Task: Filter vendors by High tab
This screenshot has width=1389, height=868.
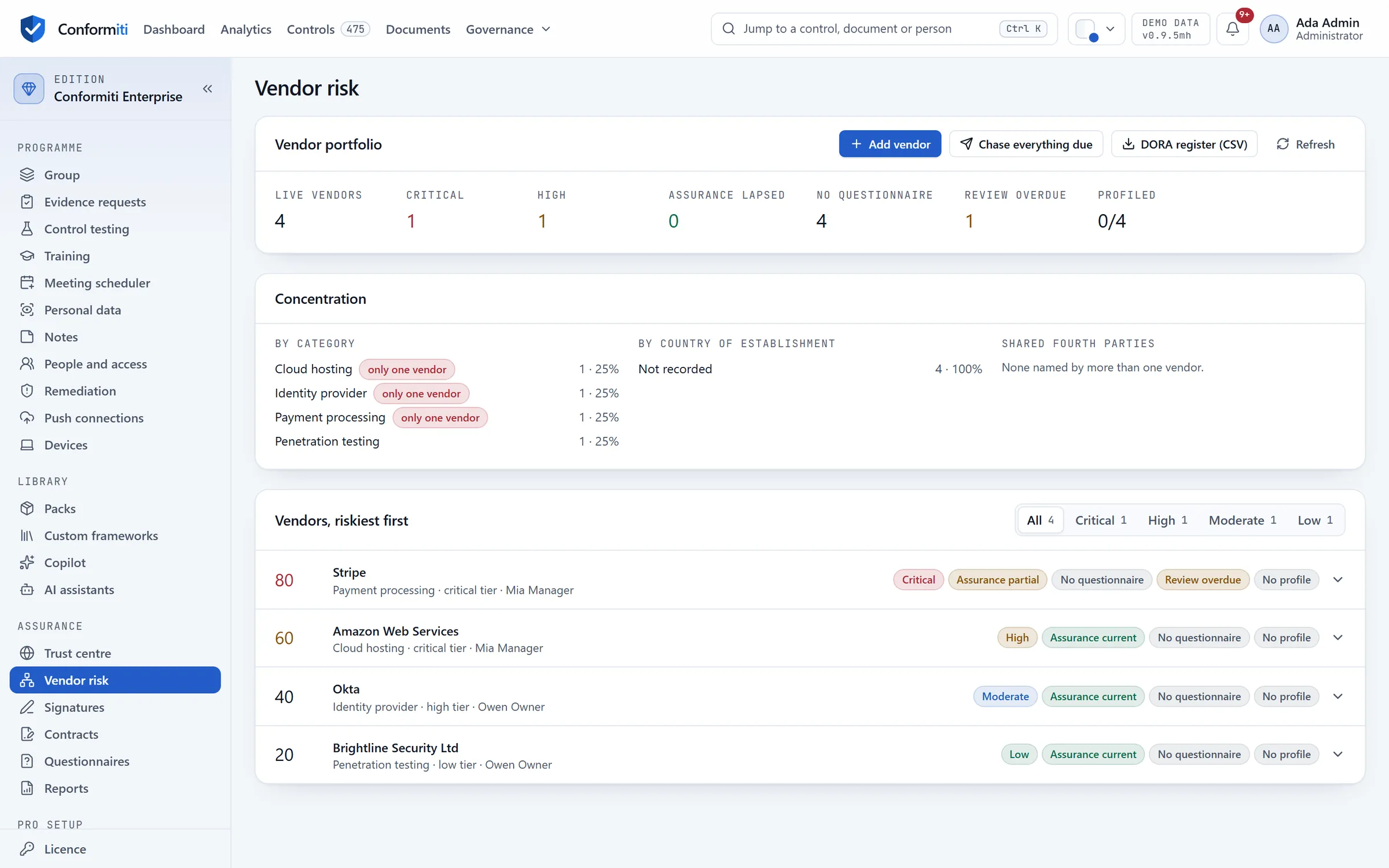Action: pyautogui.click(x=1167, y=520)
